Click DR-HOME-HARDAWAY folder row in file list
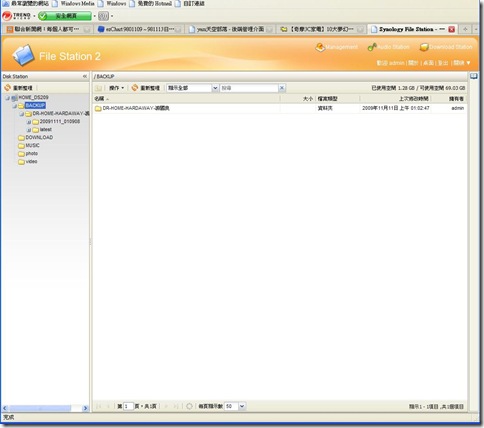Screen dimensions: 484x428 pos(279,108)
